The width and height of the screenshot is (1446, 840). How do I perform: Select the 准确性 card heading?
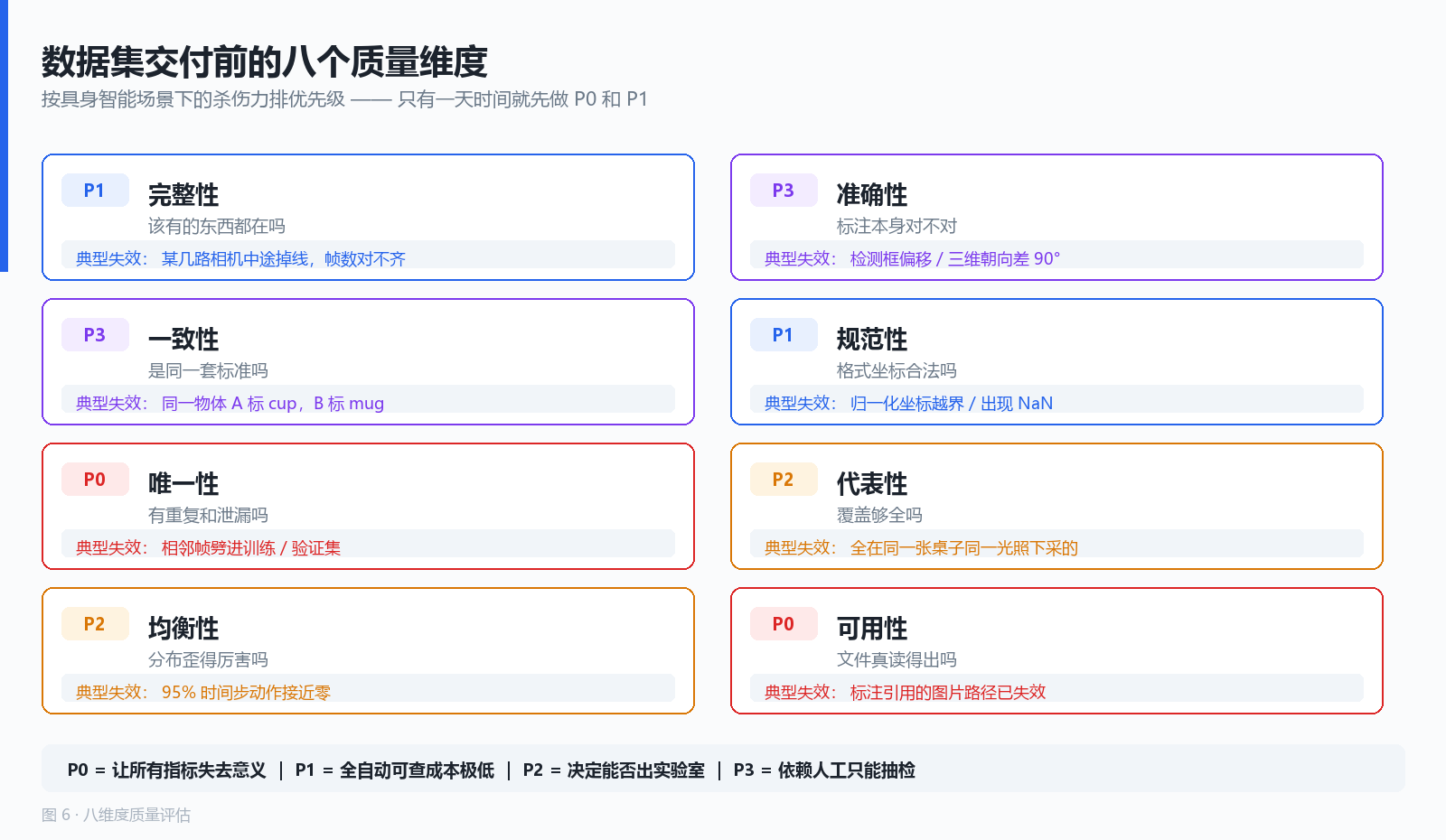pyautogui.click(x=872, y=194)
